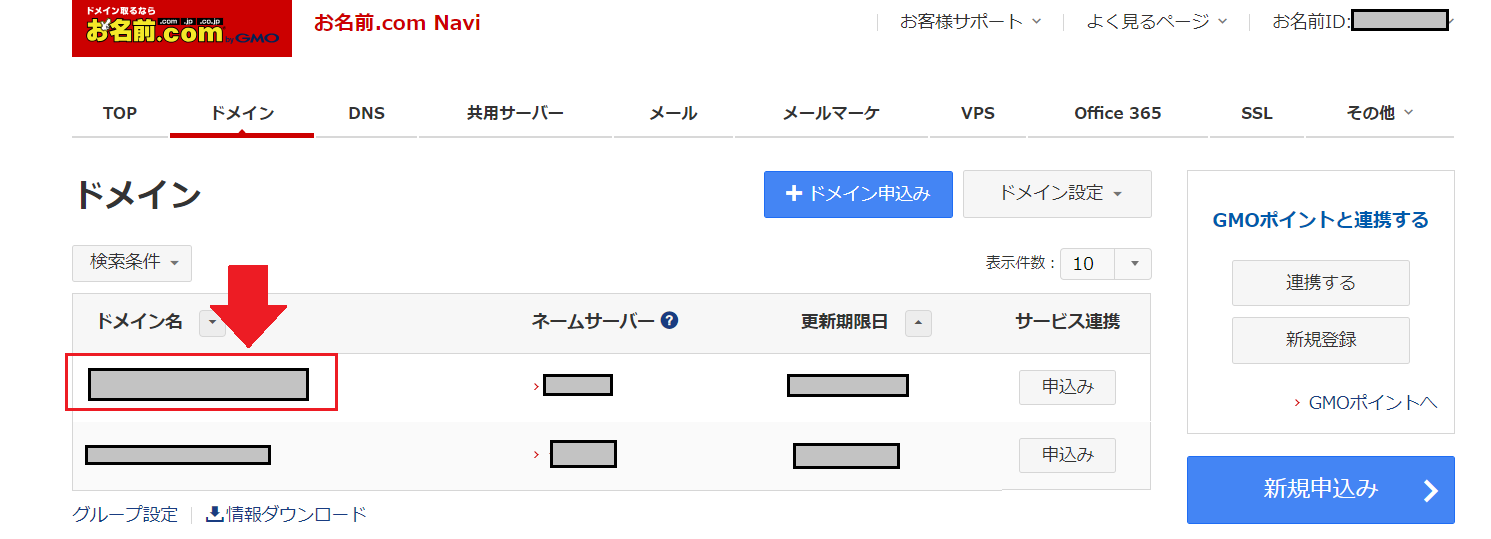The image size is (1491, 539).
Task: Click 申込み in the first domain row
Action: pos(1067,387)
